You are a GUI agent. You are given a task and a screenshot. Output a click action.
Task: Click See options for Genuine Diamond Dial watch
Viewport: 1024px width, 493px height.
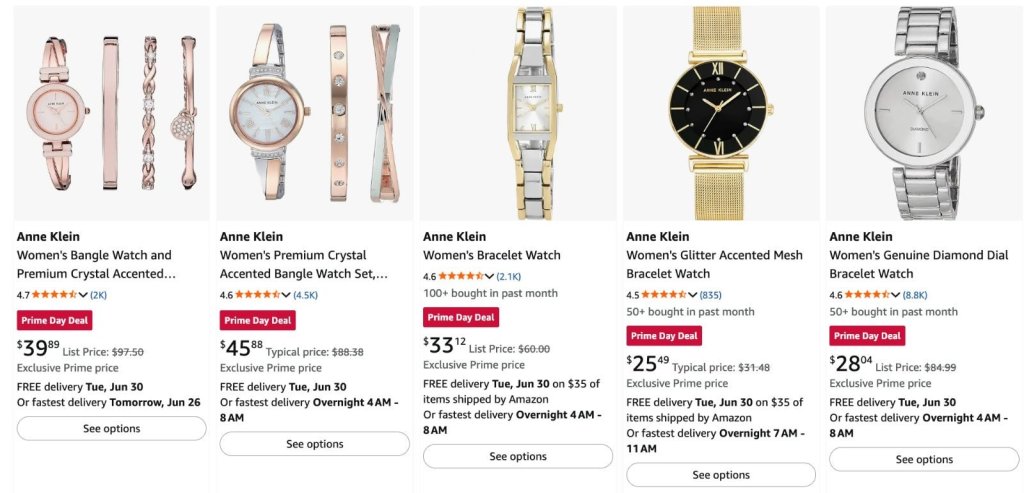pos(924,460)
